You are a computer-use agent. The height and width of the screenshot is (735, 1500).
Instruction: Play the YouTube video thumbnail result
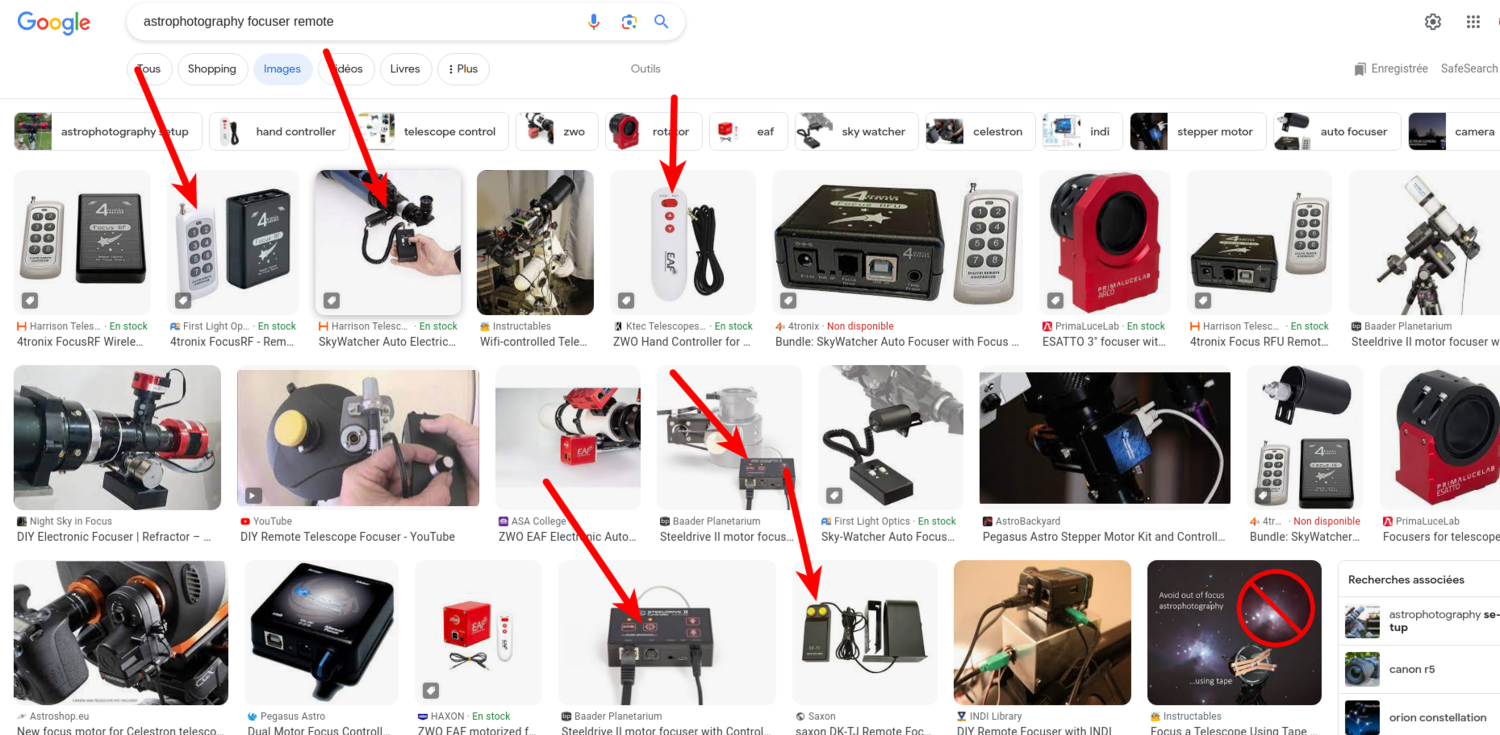(x=357, y=437)
